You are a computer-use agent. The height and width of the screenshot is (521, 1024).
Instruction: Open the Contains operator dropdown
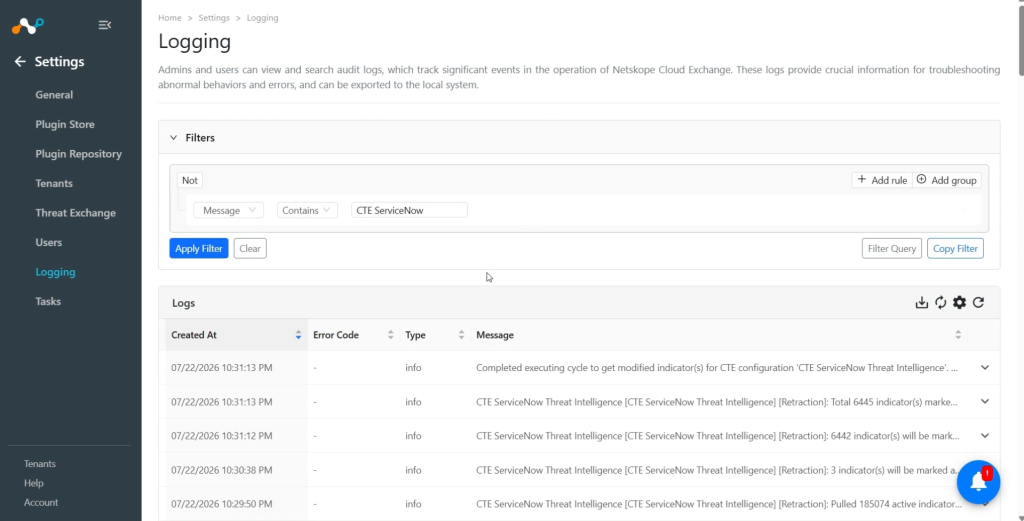308,210
